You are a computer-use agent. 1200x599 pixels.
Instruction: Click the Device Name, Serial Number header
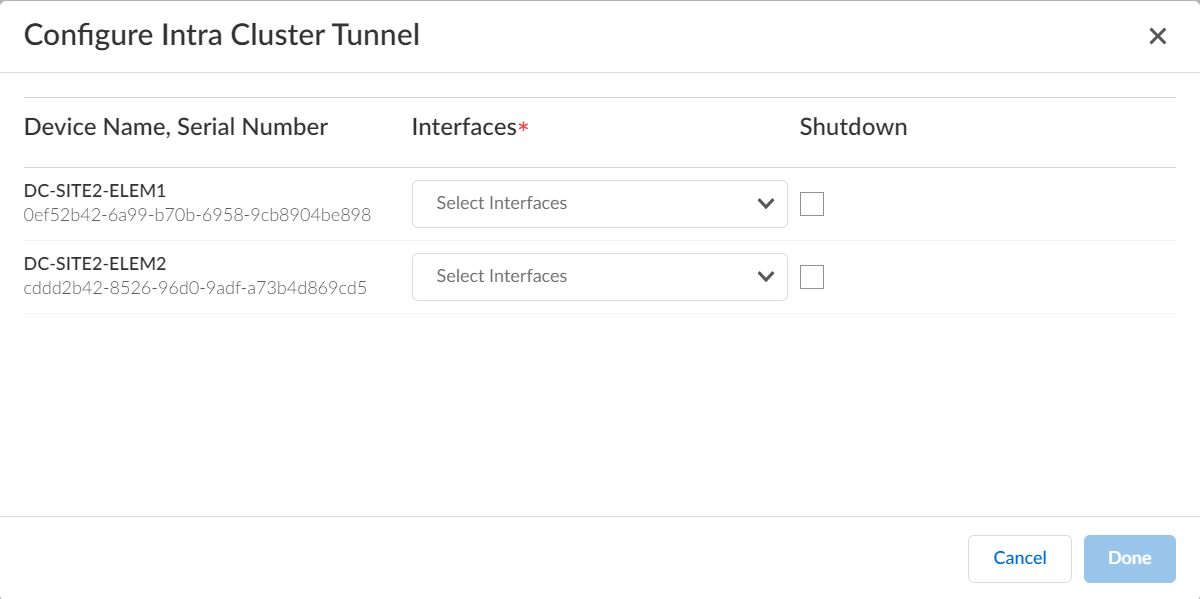[x=176, y=127]
